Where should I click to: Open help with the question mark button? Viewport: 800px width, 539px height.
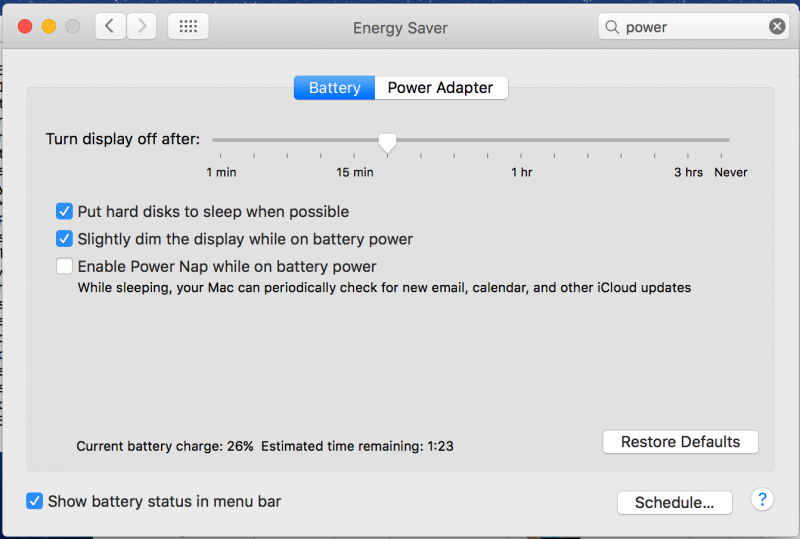coord(762,499)
